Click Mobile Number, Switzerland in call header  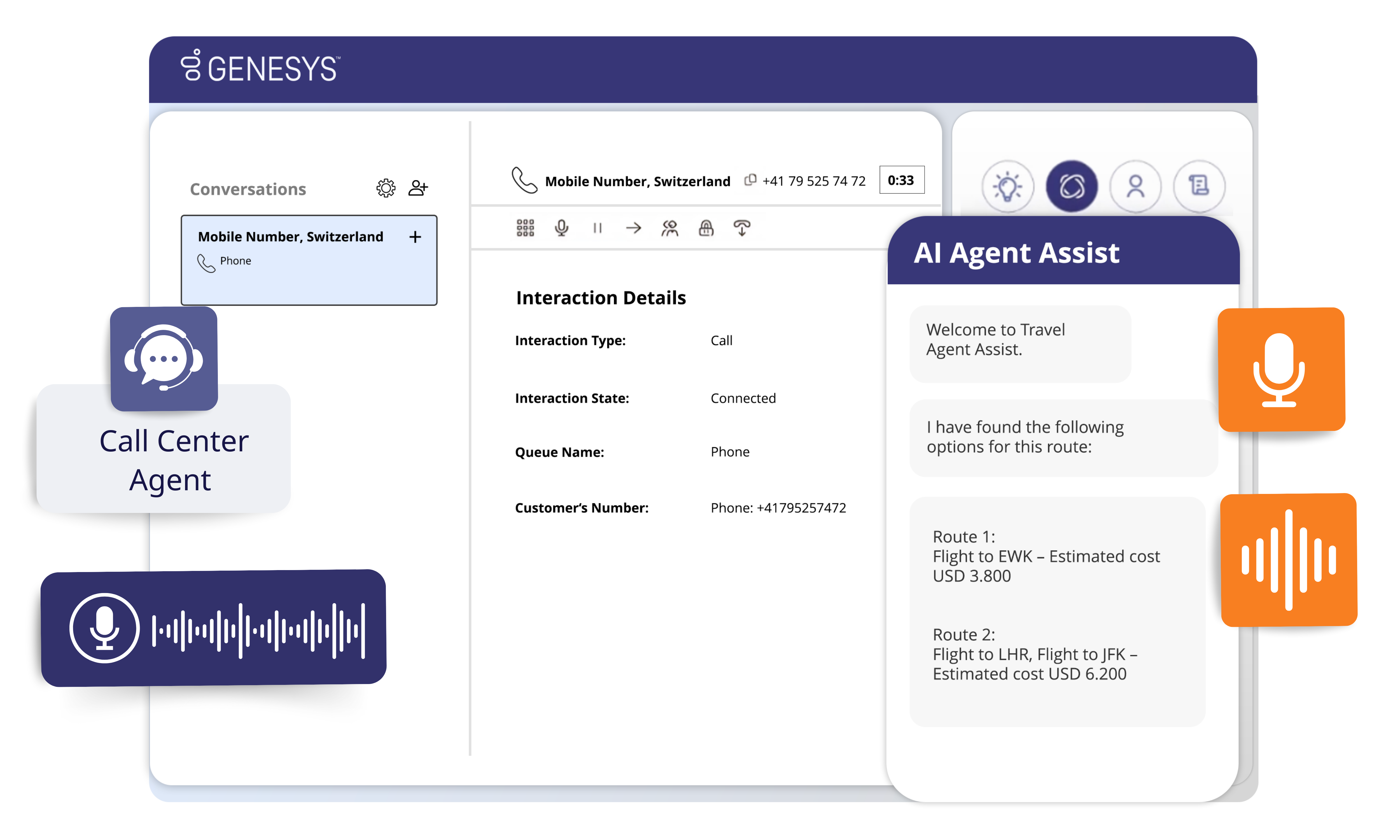638,181
